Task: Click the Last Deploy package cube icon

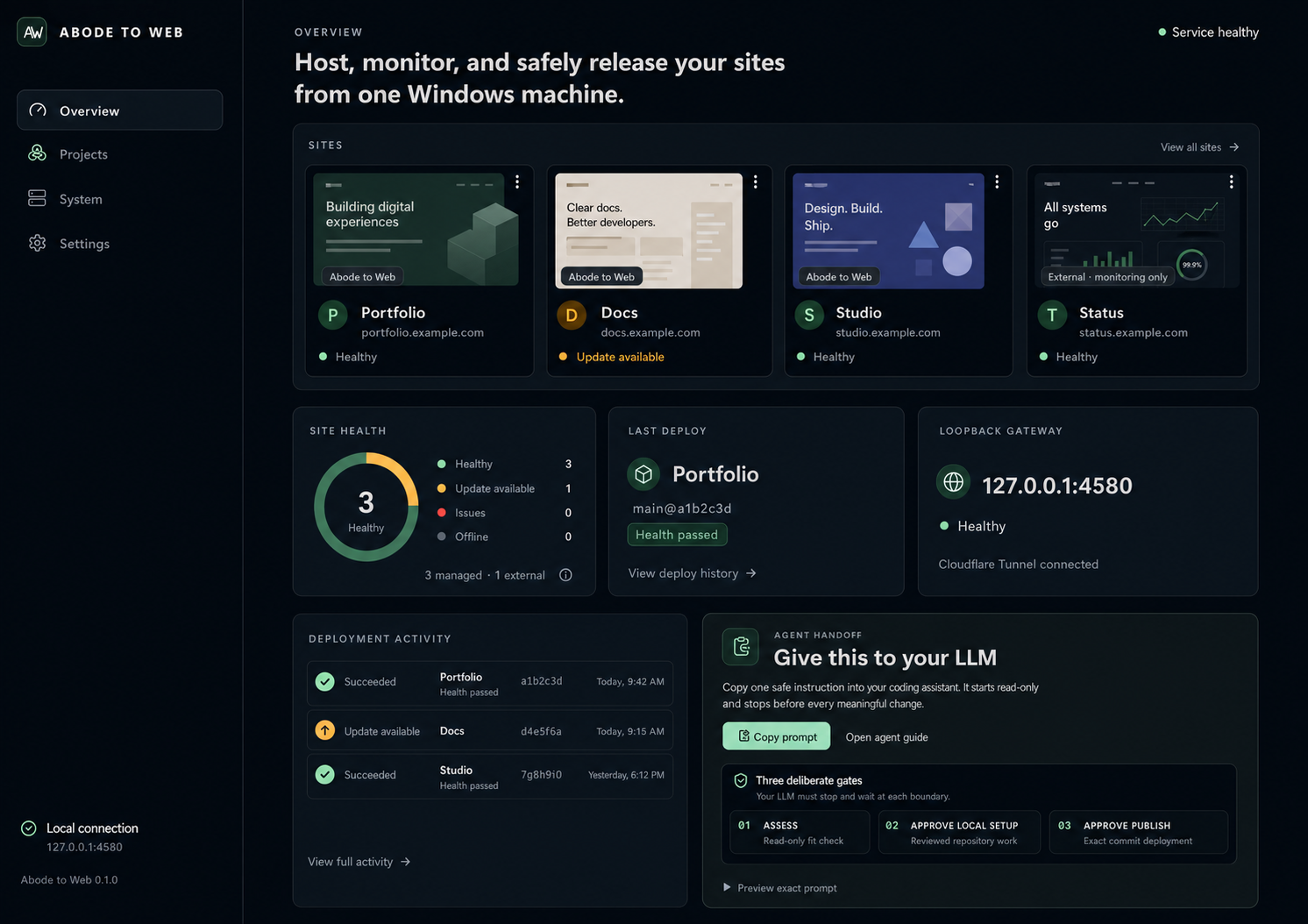Action: [643, 474]
